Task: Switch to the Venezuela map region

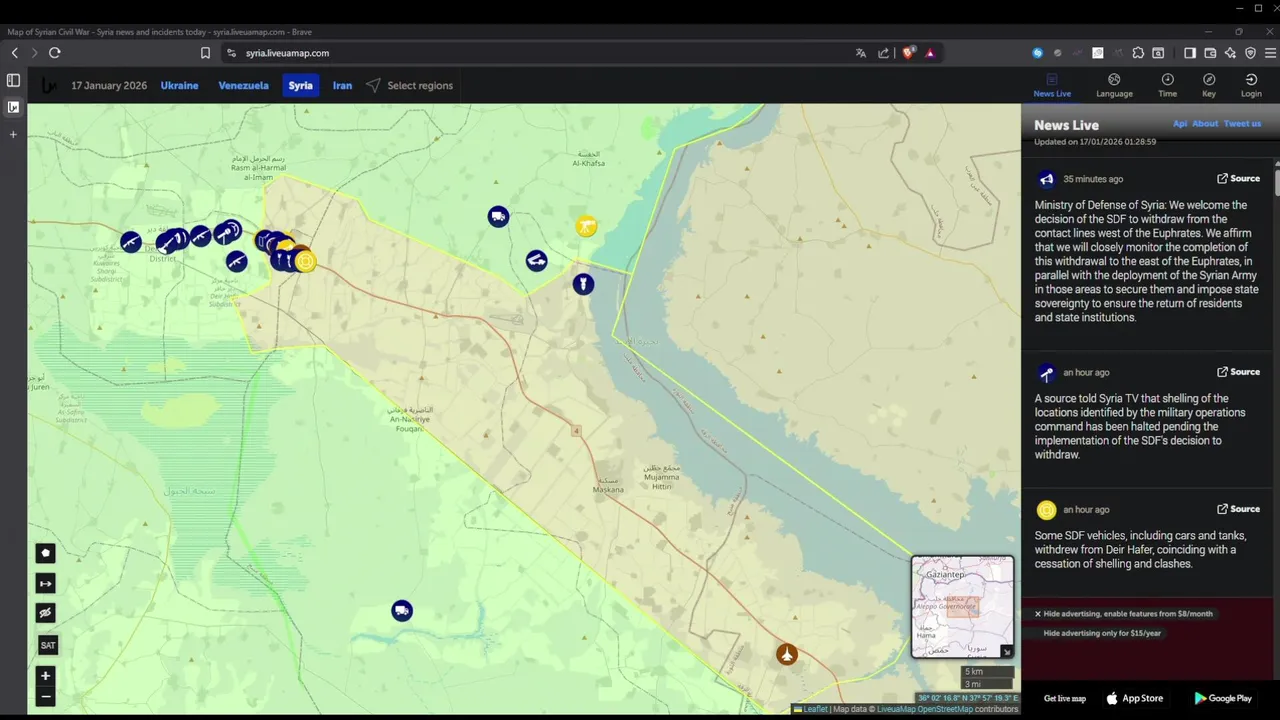Action: pyautogui.click(x=243, y=85)
